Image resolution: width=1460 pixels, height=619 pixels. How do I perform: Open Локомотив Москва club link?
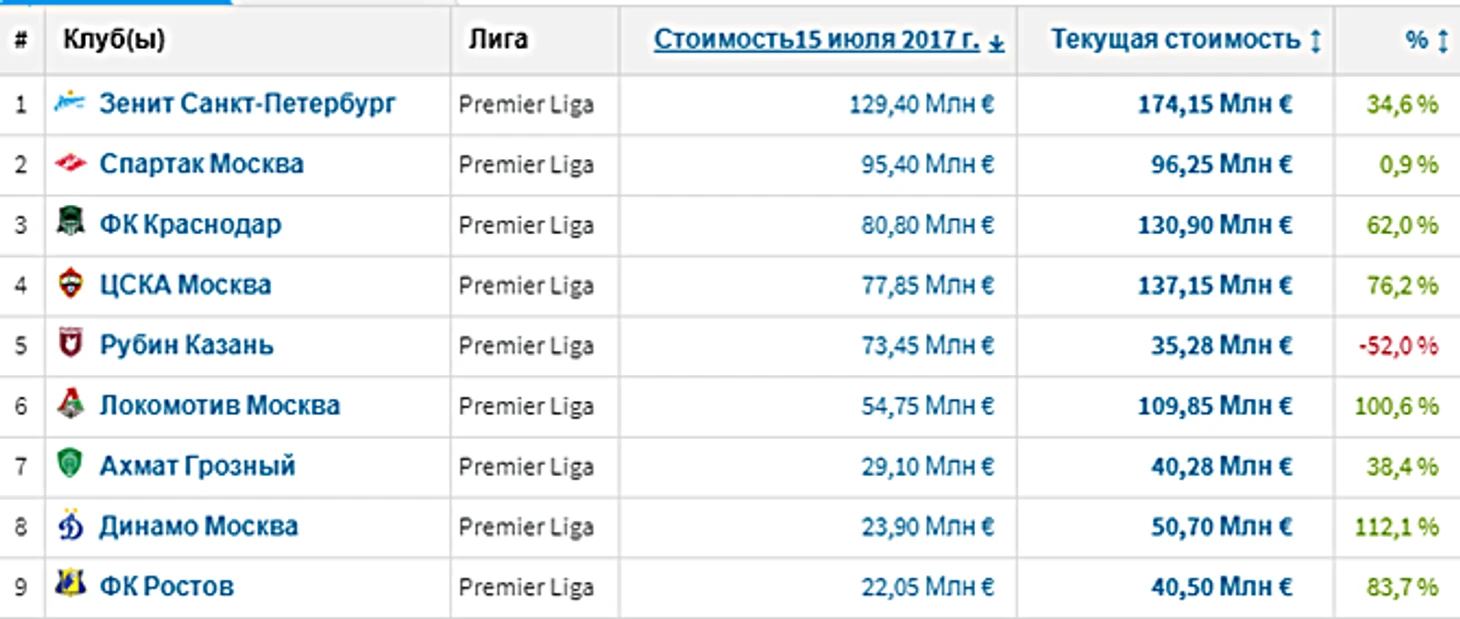click(219, 405)
